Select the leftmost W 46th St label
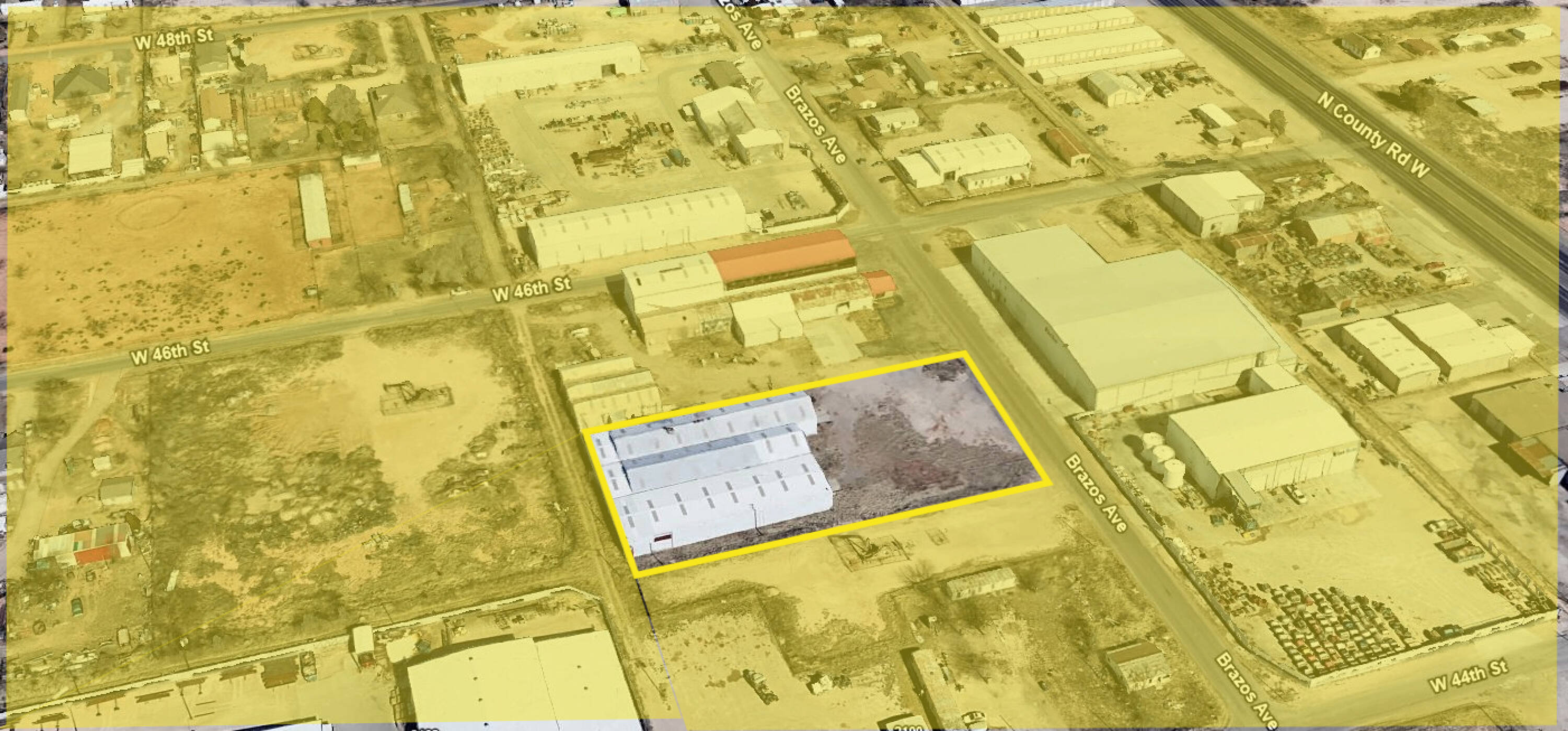 click(x=171, y=353)
